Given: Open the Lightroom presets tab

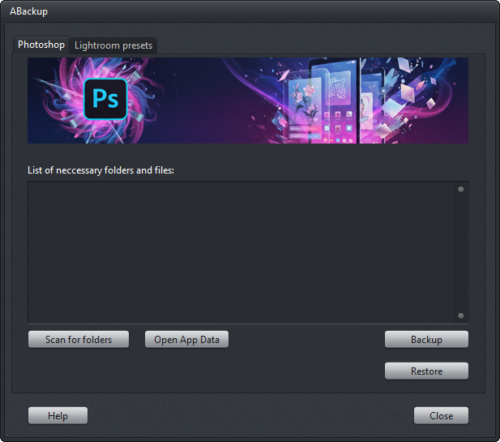Looking at the screenshot, I should tap(113, 45).
